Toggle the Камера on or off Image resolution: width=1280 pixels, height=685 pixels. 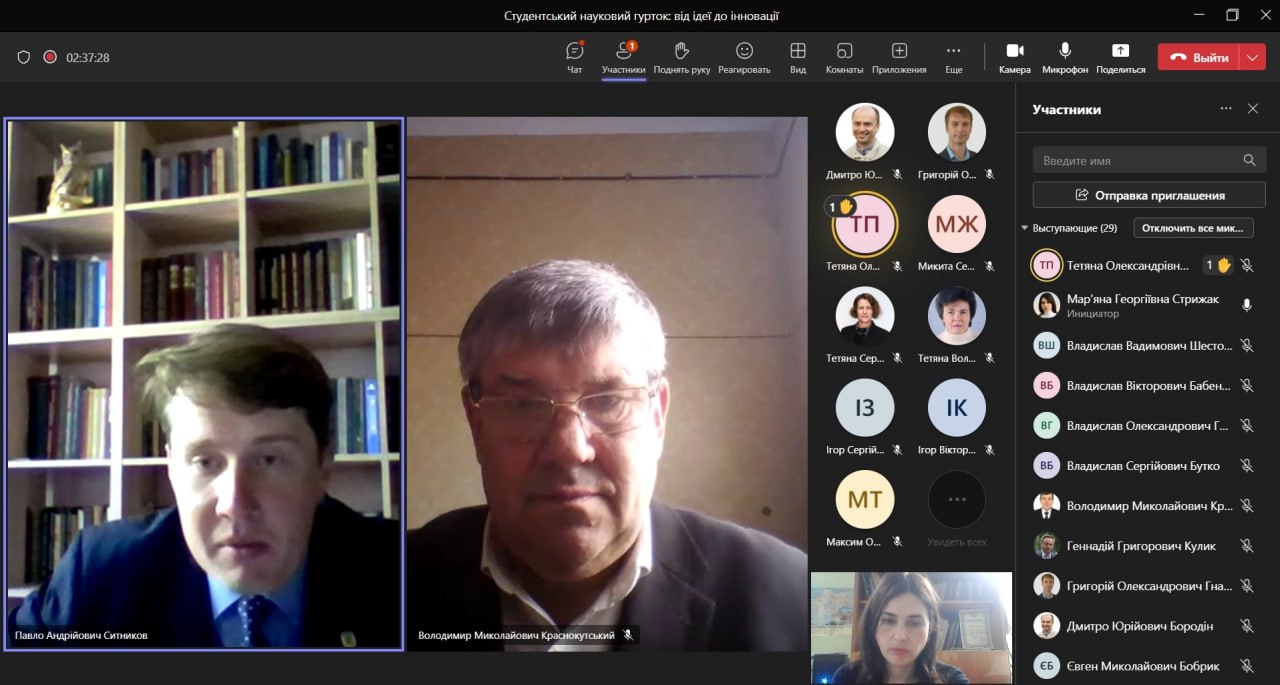[1015, 57]
